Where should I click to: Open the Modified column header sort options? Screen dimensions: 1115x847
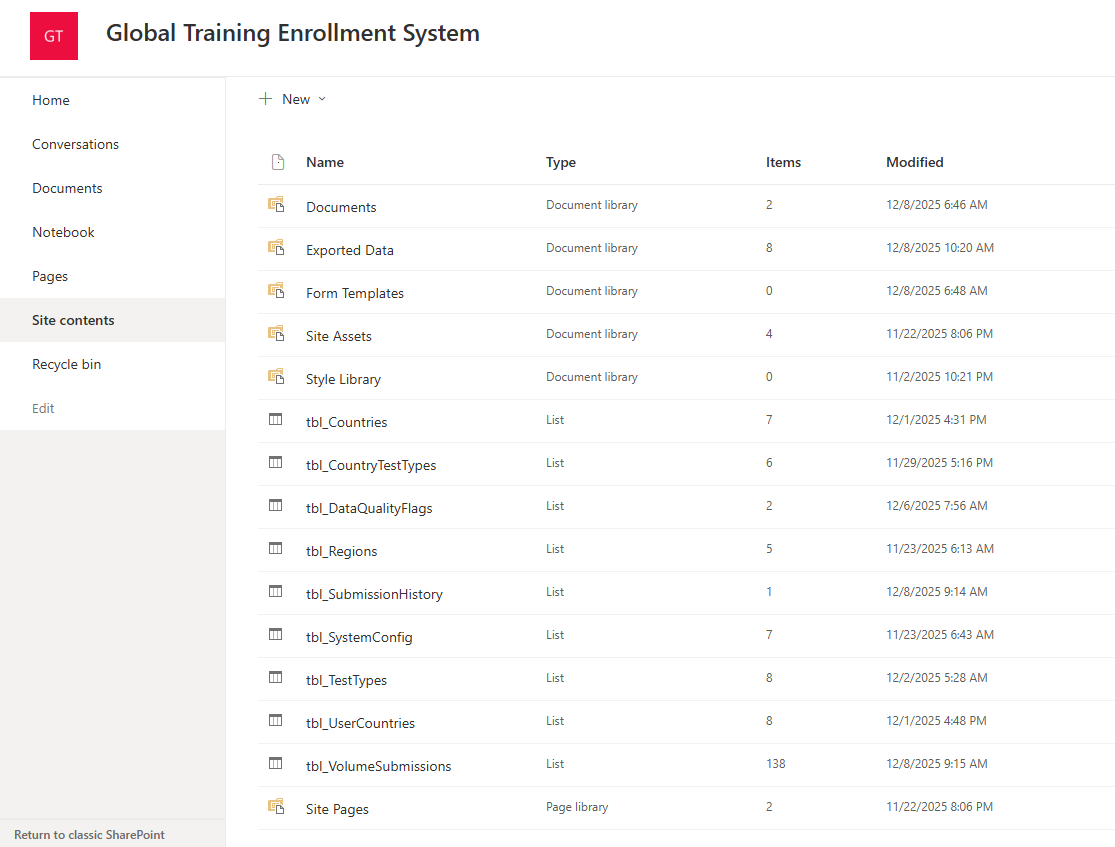tap(915, 162)
